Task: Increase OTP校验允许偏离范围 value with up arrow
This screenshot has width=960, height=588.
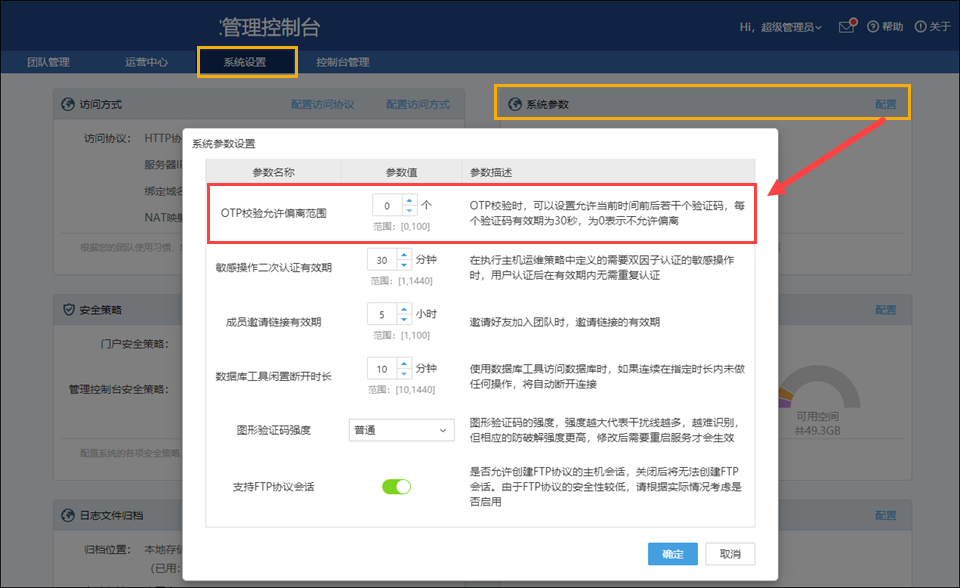Action: point(408,200)
